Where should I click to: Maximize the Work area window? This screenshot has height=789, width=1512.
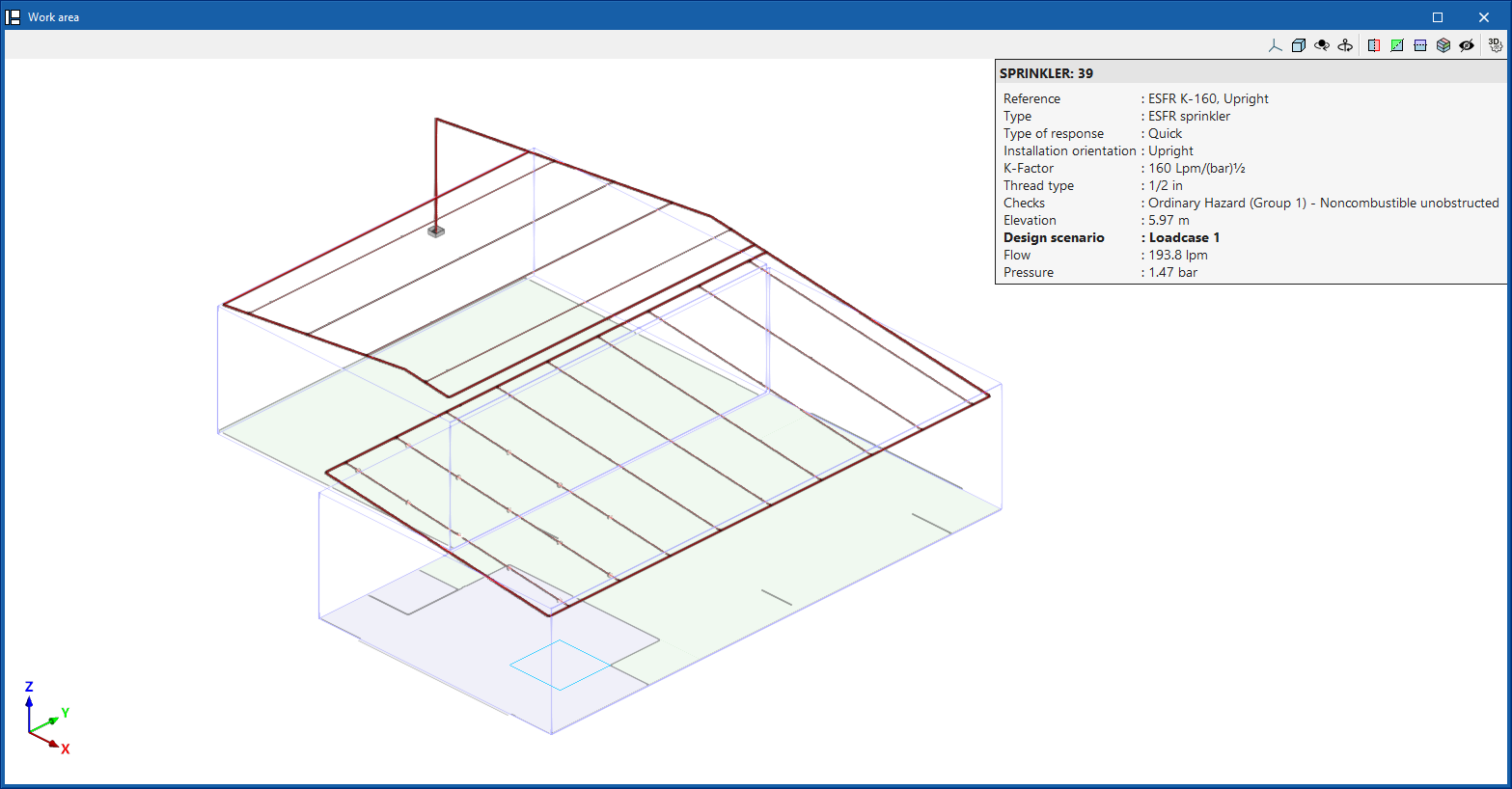coord(1438,17)
